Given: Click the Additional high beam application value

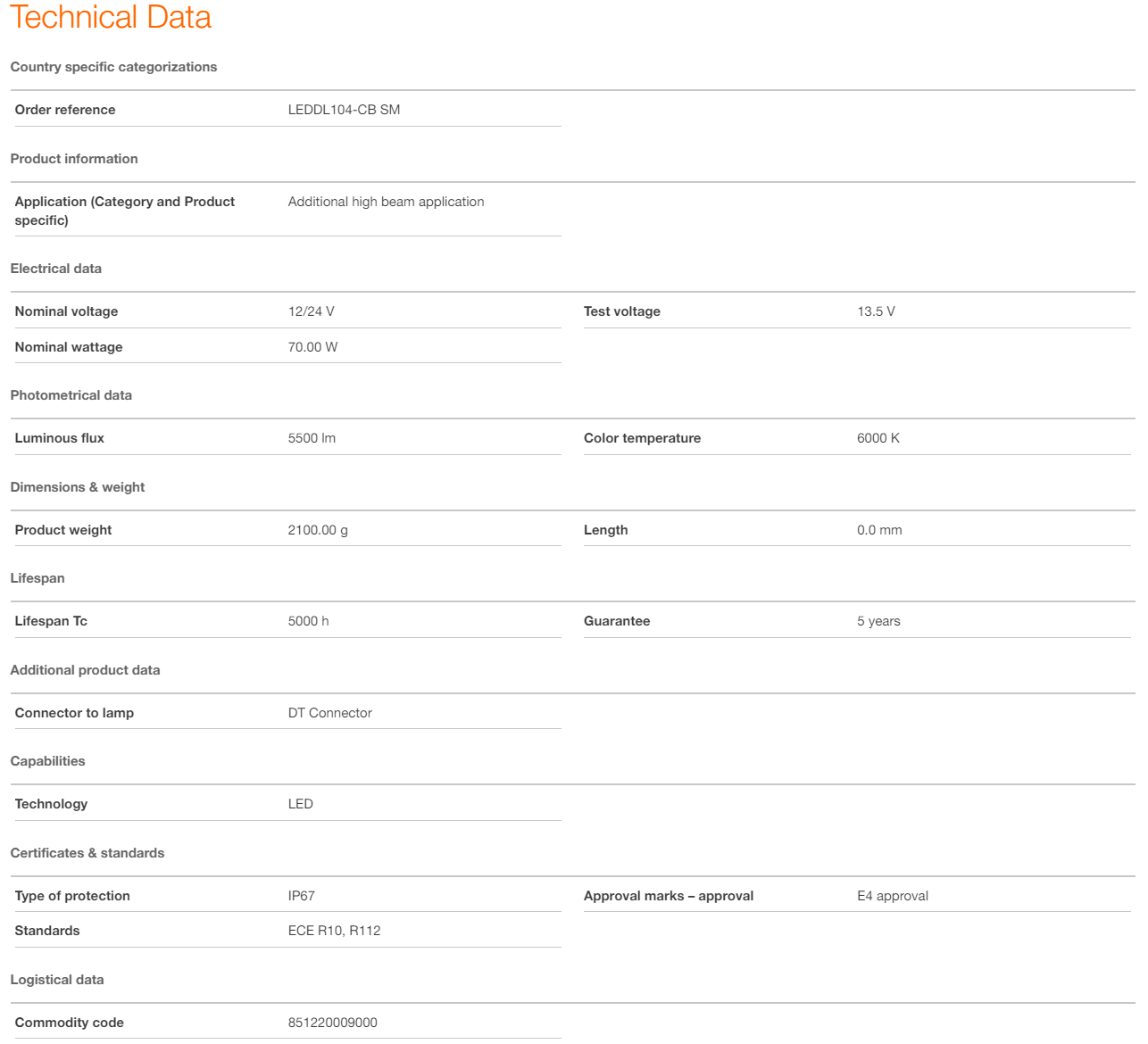Looking at the screenshot, I should (x=386, y=202).
